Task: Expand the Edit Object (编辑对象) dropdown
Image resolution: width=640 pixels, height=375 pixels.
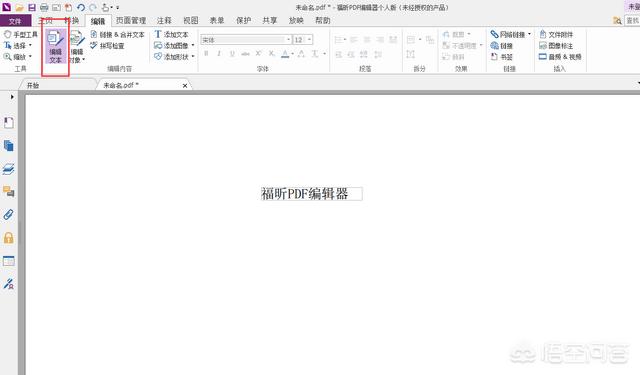Action: click(x=83, y=60)
